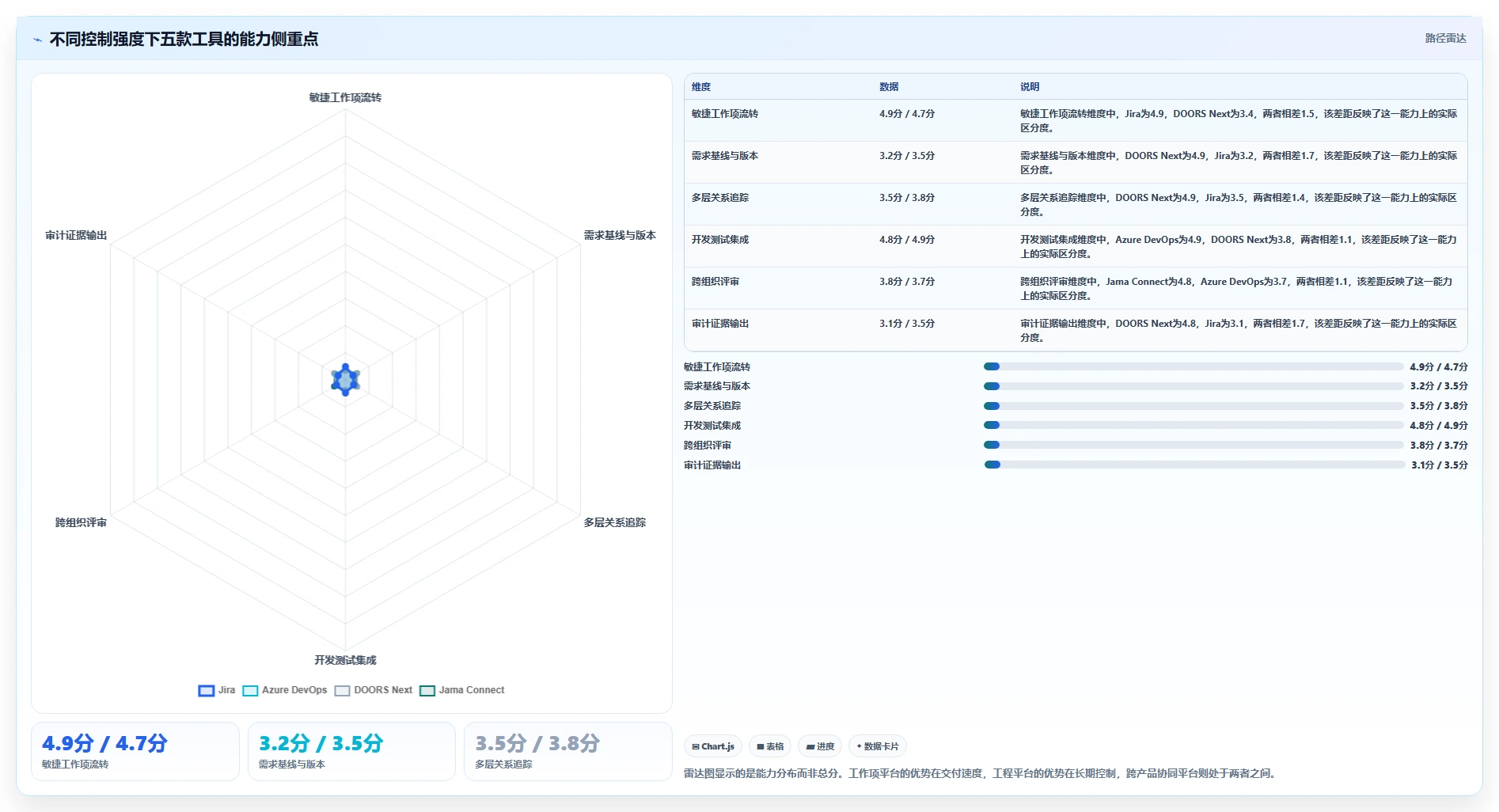Click progress bar for 审计证据输出
1499x812 pixels.
[x=1194, y=465]
